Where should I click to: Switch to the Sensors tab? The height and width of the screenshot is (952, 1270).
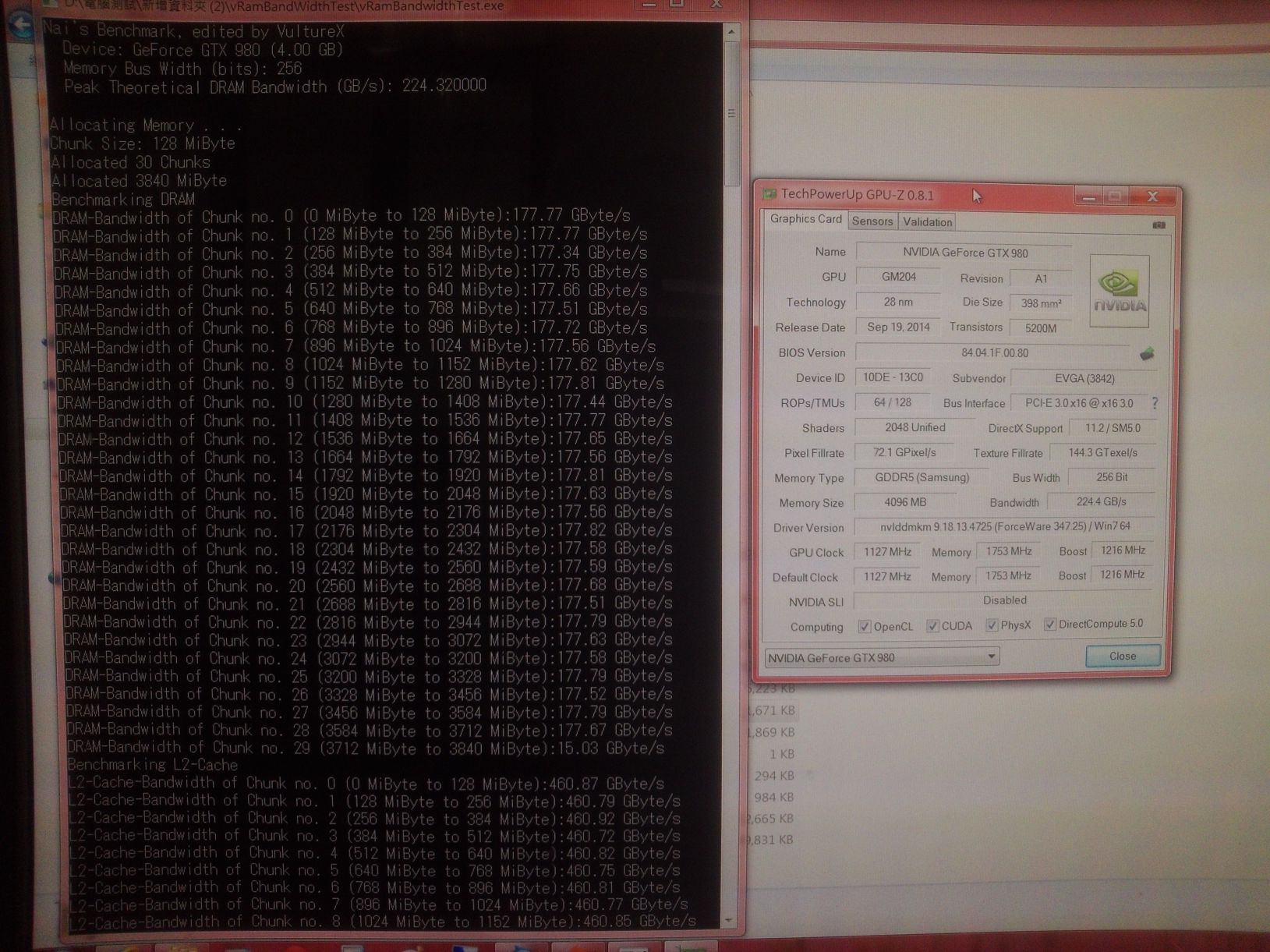(872, 221)
